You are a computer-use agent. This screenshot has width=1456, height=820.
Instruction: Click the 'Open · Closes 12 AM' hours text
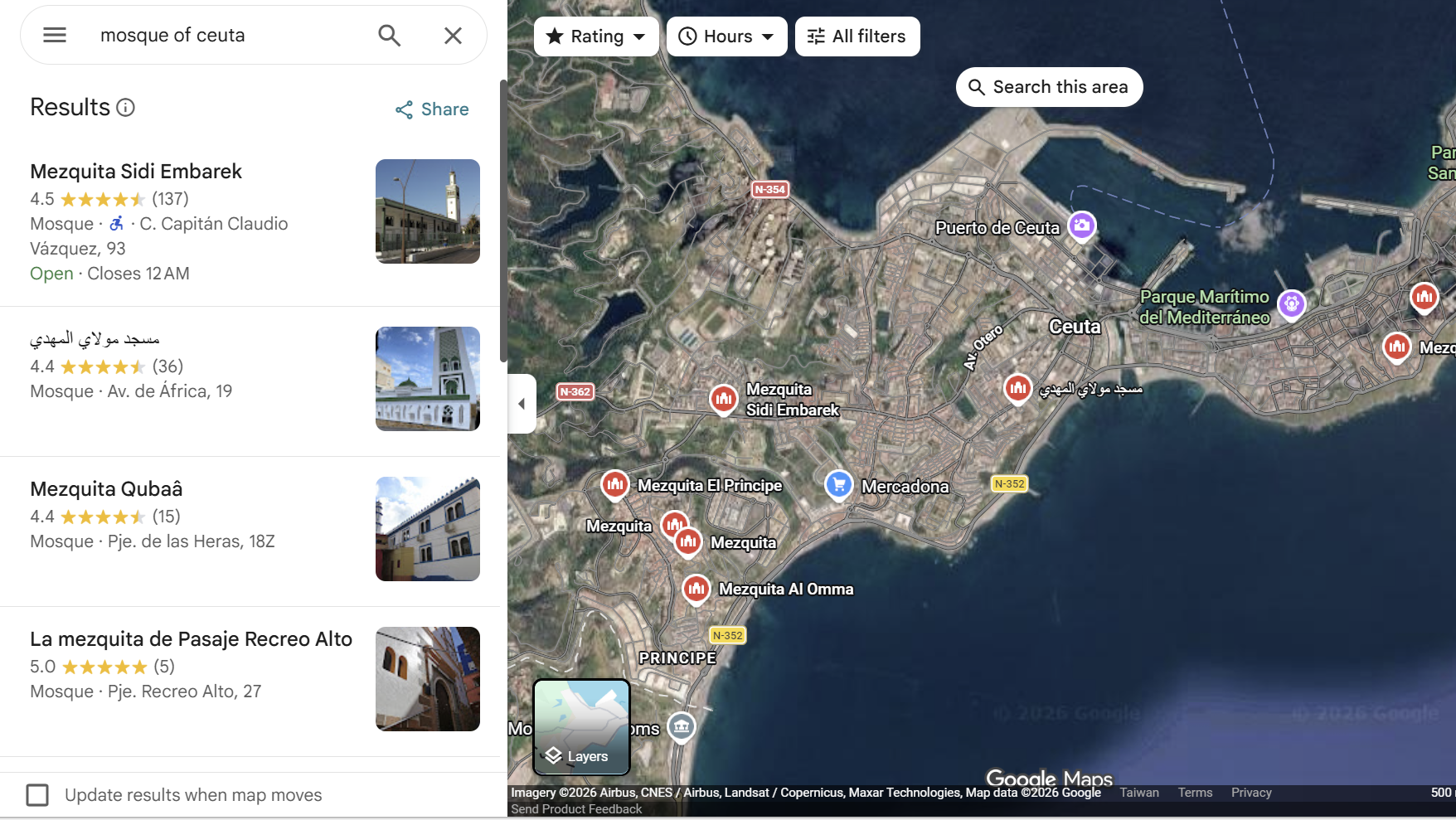coord(109,274)
